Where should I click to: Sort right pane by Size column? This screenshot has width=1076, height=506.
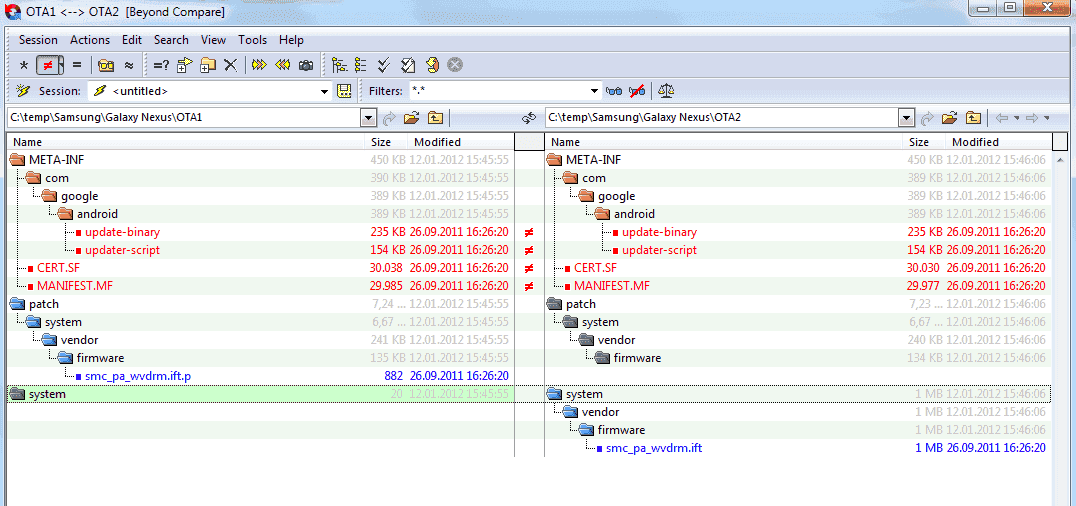(924, 142)
